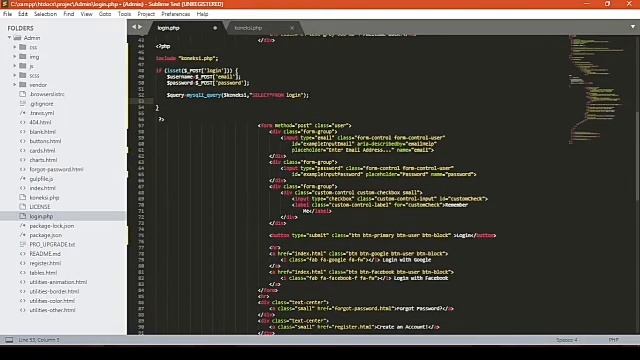Open register.html in the sidebar
This screenshot has width=640, height=360.
coord(45,263)
